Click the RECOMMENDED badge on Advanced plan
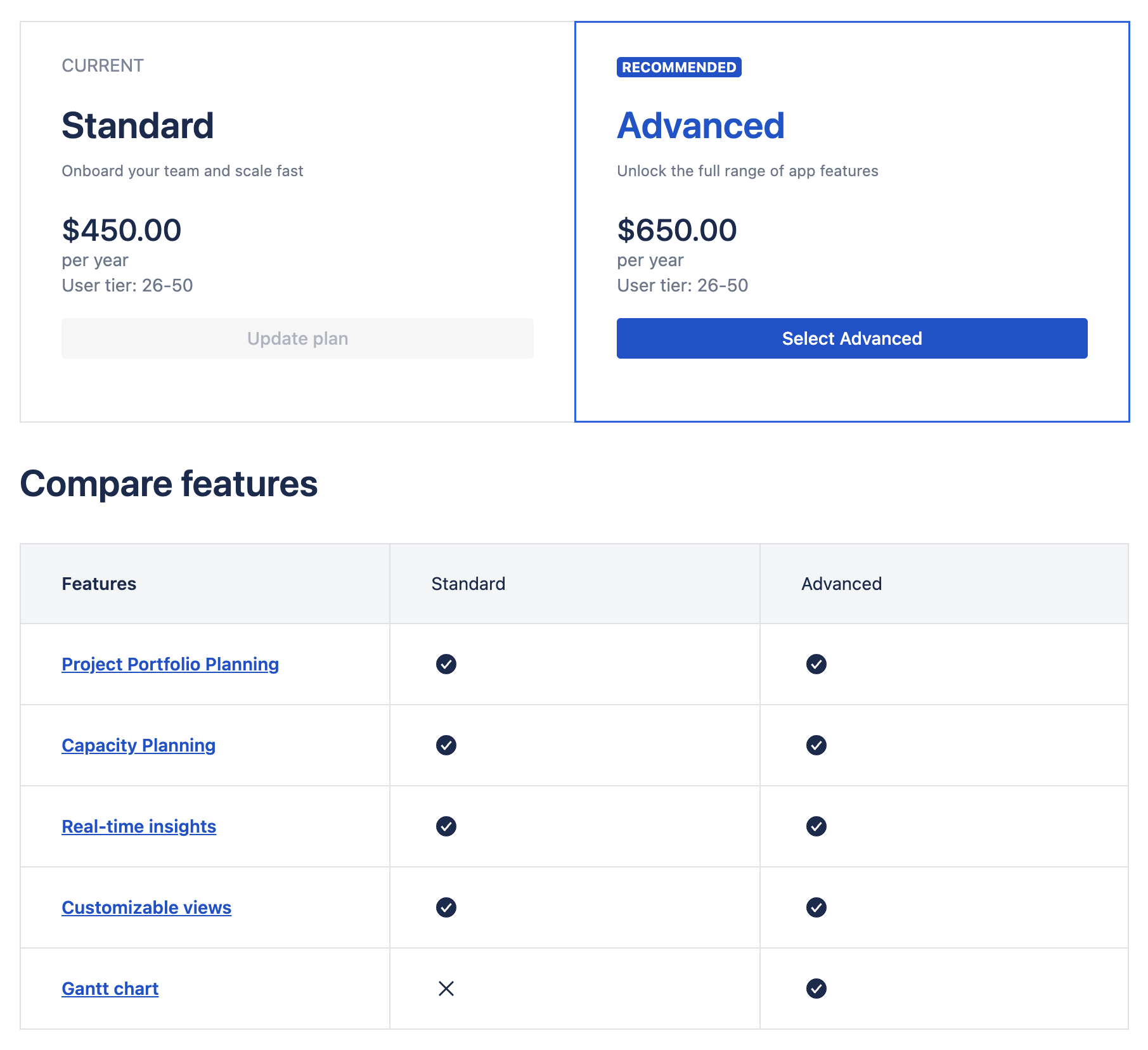The image size is (1148, 1050). tap(678, 67)
